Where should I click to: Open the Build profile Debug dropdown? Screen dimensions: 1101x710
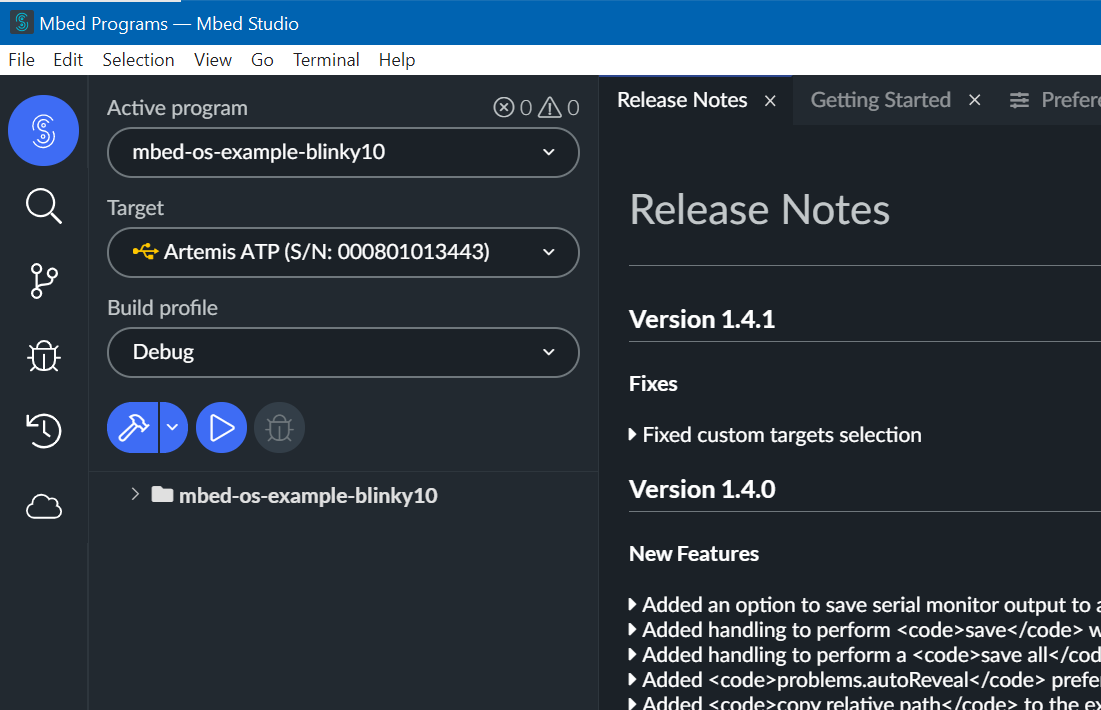pyautogui.click(x=343, y=353)
